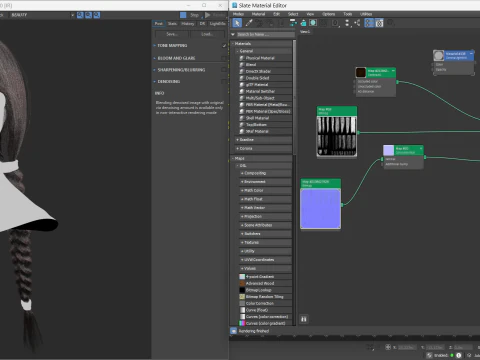
Task: Click the Load... button in Post tab
Action: (x=207, y=34)
